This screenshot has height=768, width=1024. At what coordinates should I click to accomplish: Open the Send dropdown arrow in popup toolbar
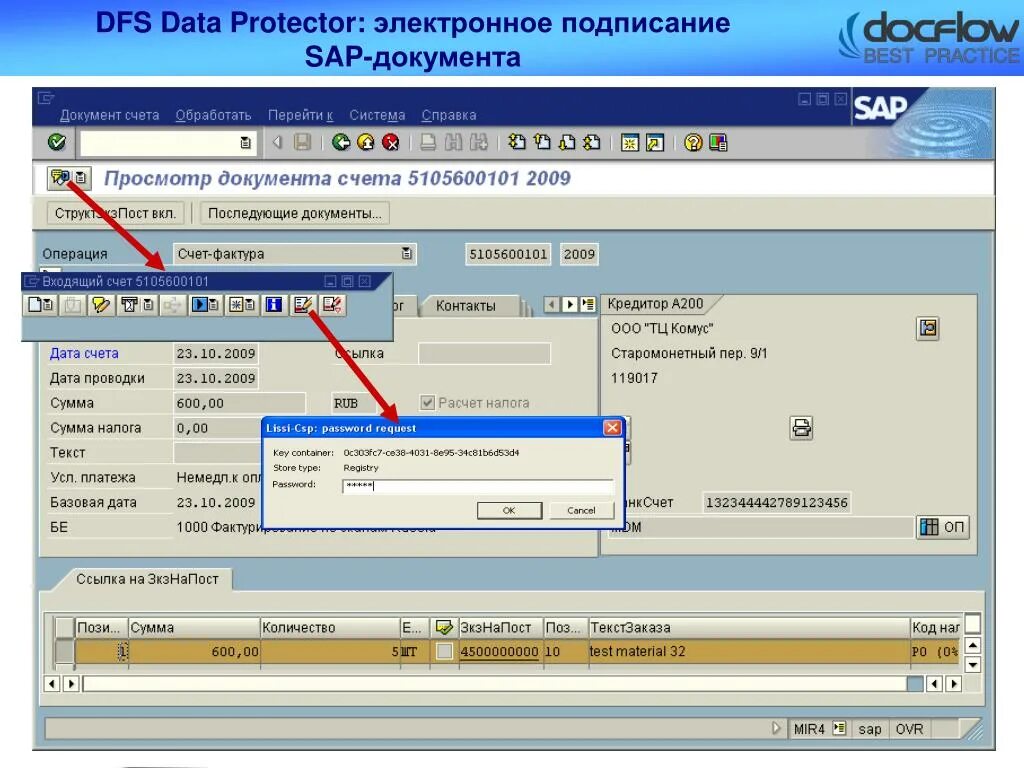(148, 304)
